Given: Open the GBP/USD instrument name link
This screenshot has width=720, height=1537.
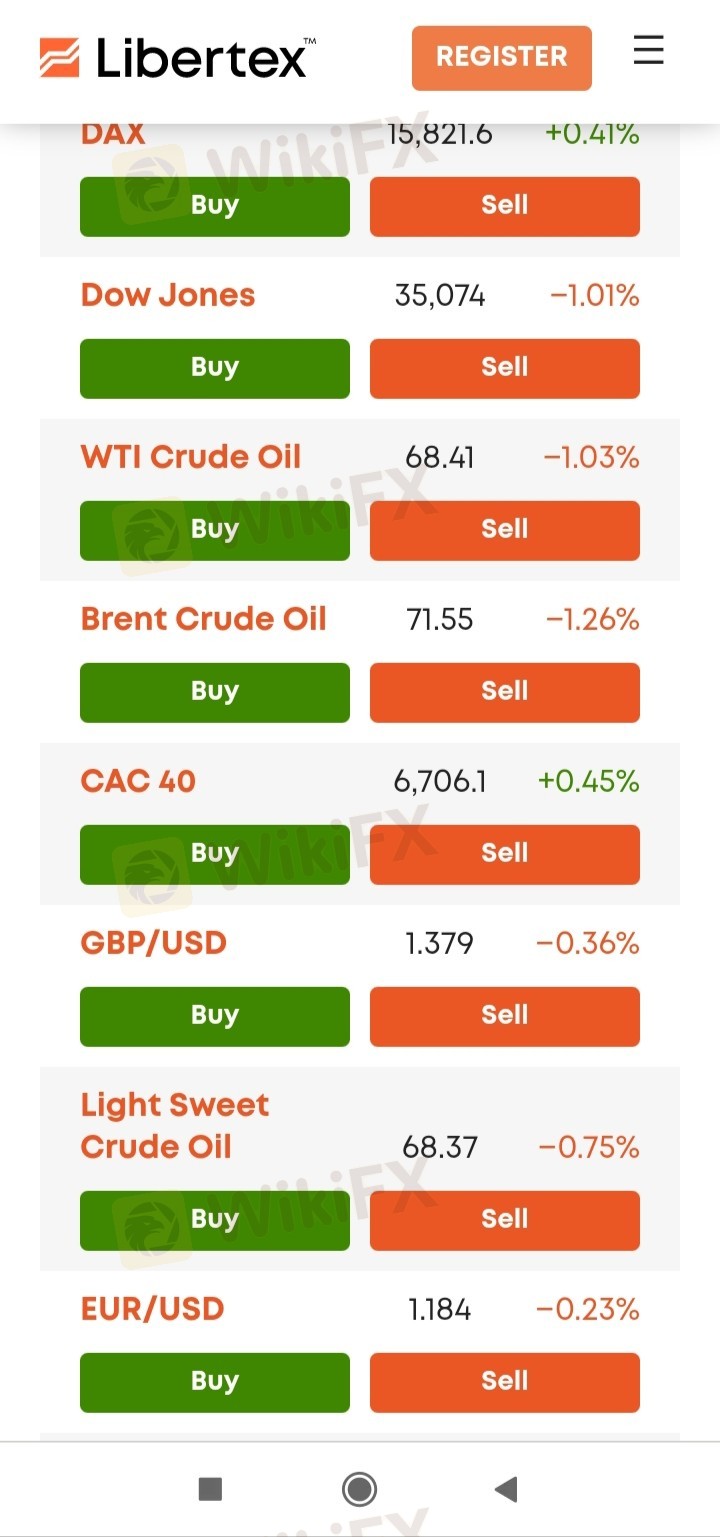Looking at the screenshot, I should pyautogui.click(x=154, y=943).
